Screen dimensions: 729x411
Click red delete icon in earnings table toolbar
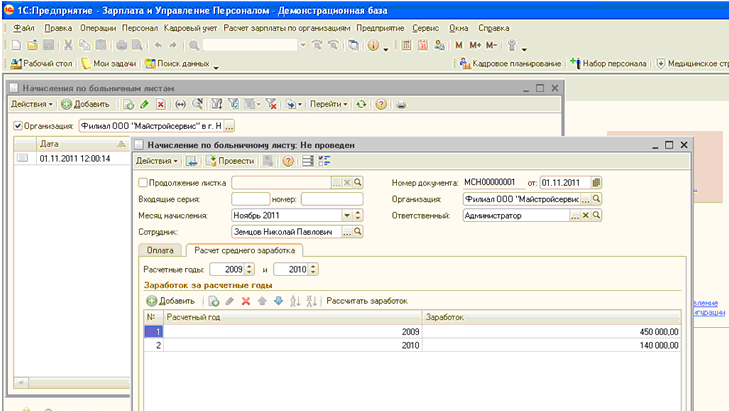(x=246, y=301)
